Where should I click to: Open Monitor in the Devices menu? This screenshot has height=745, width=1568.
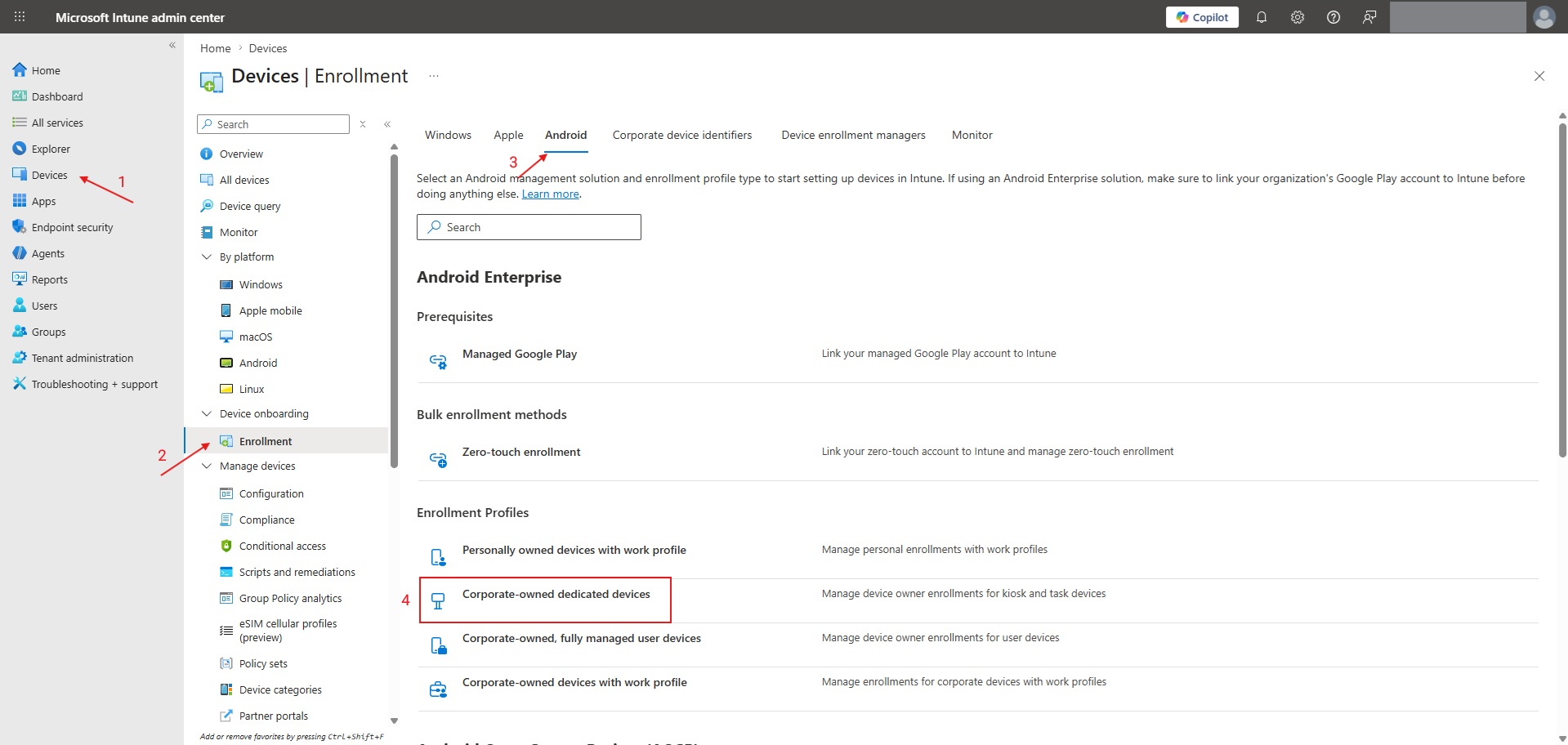239,232
